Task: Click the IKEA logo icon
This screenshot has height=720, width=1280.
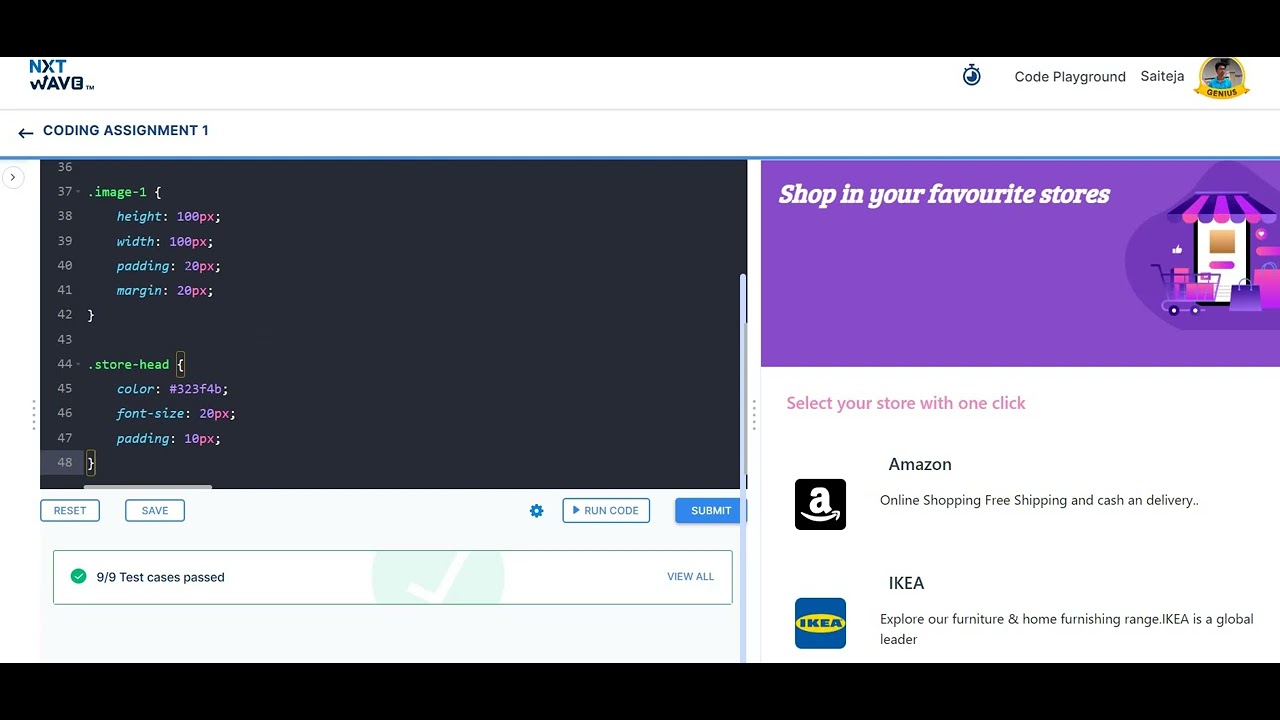Action: tap(820, 623)
